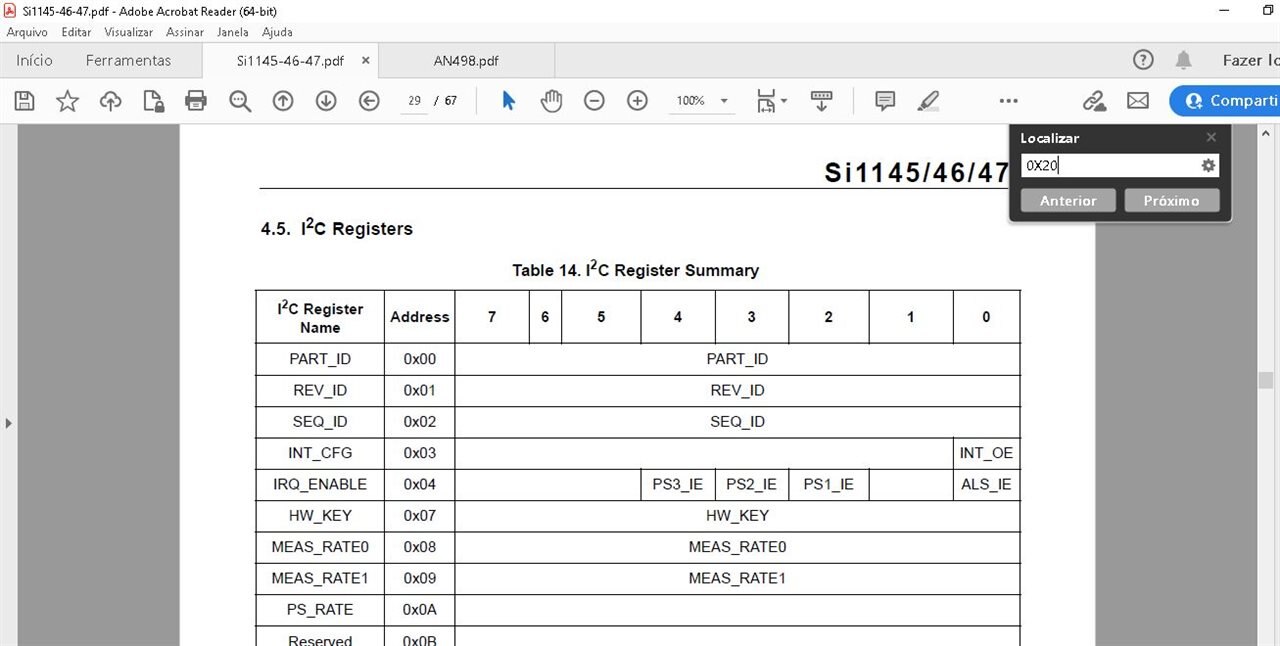This screenshot has width=1280, height=646.
Task: Click the IRQ_ENABLE register name cell
Action: tap(320, 484)
